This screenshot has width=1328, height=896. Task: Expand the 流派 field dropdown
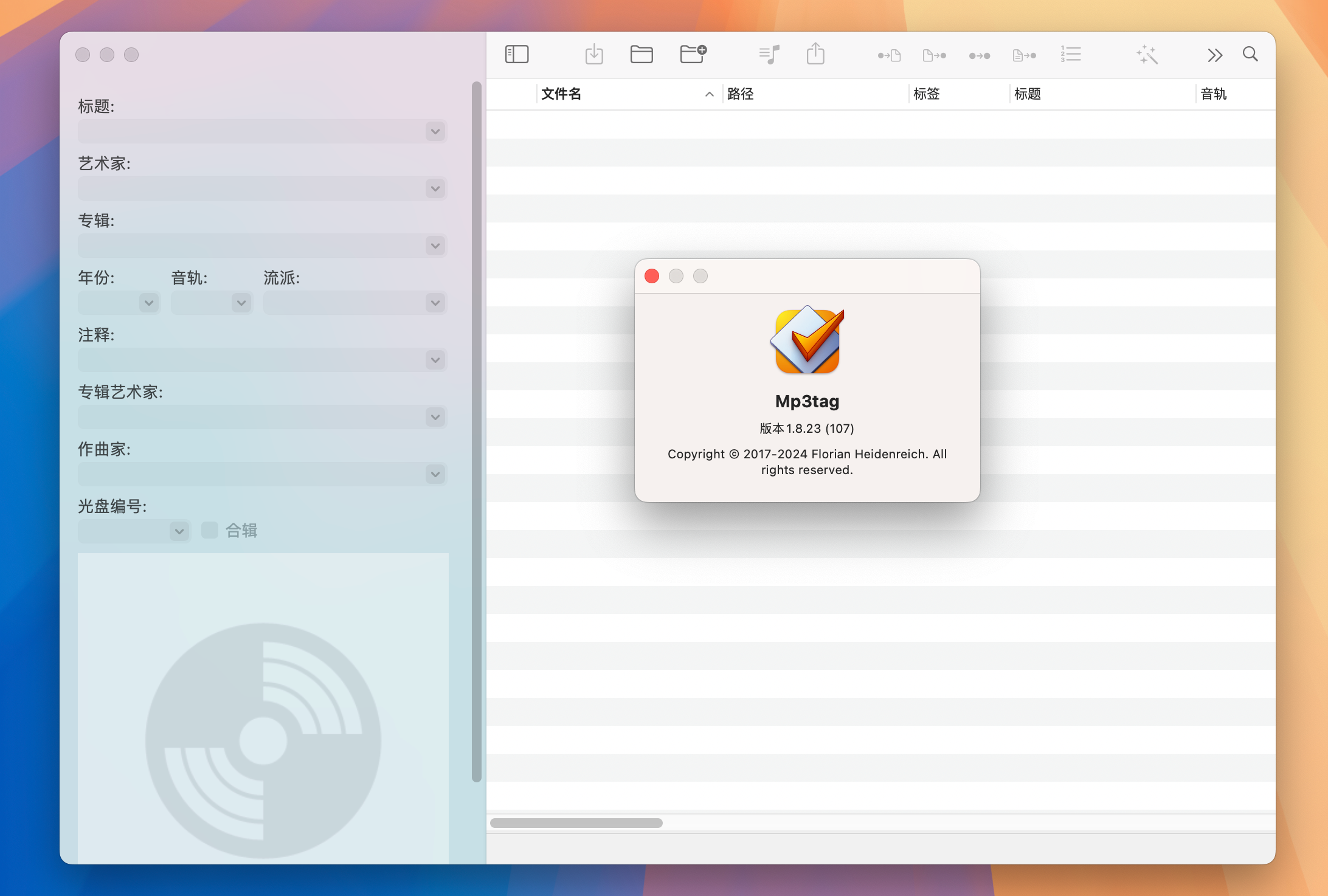435,303
